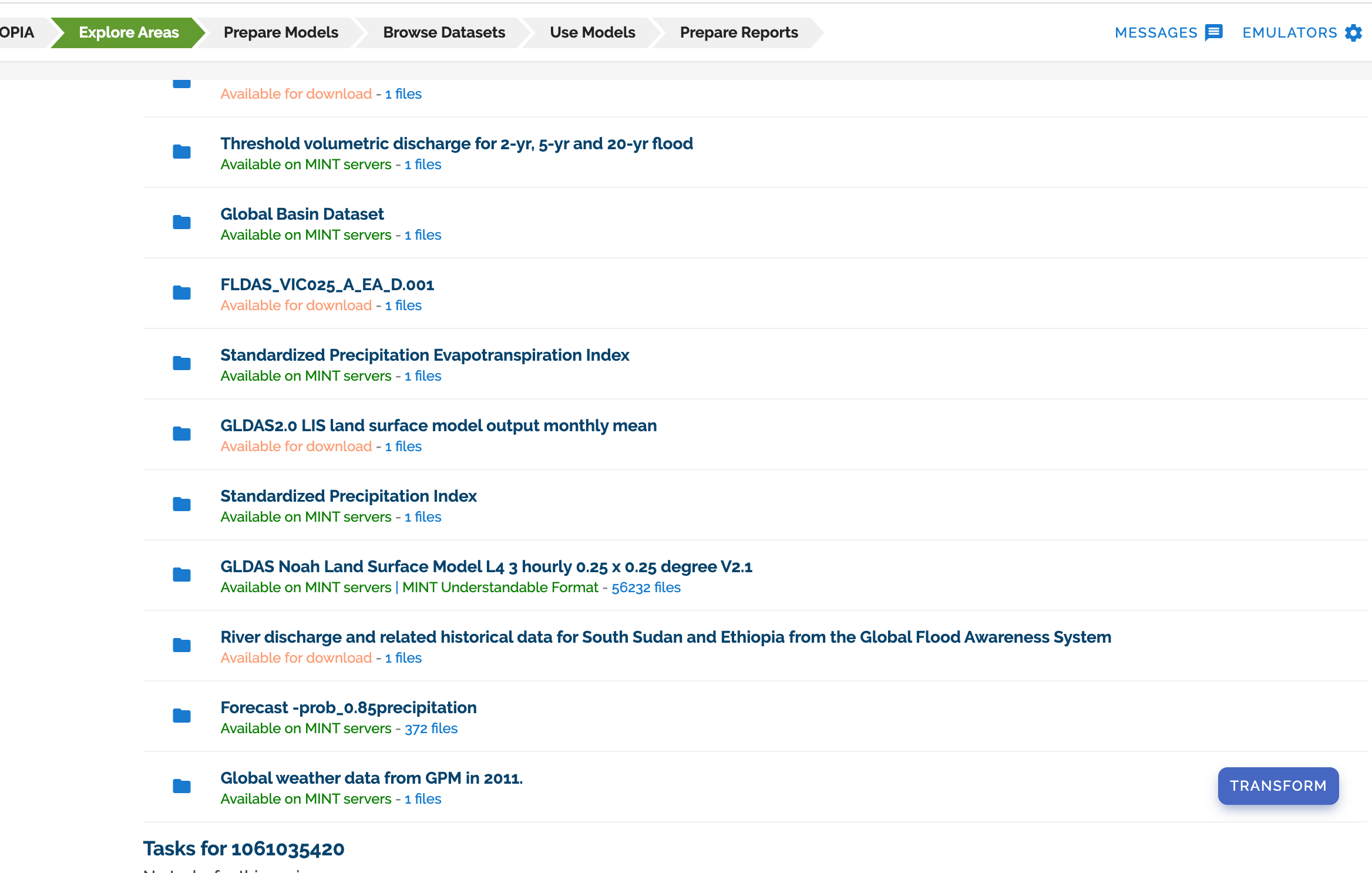This screenshot has height=873, width=1372.
Task: Open the Explore Areas step
Action: 129,32
